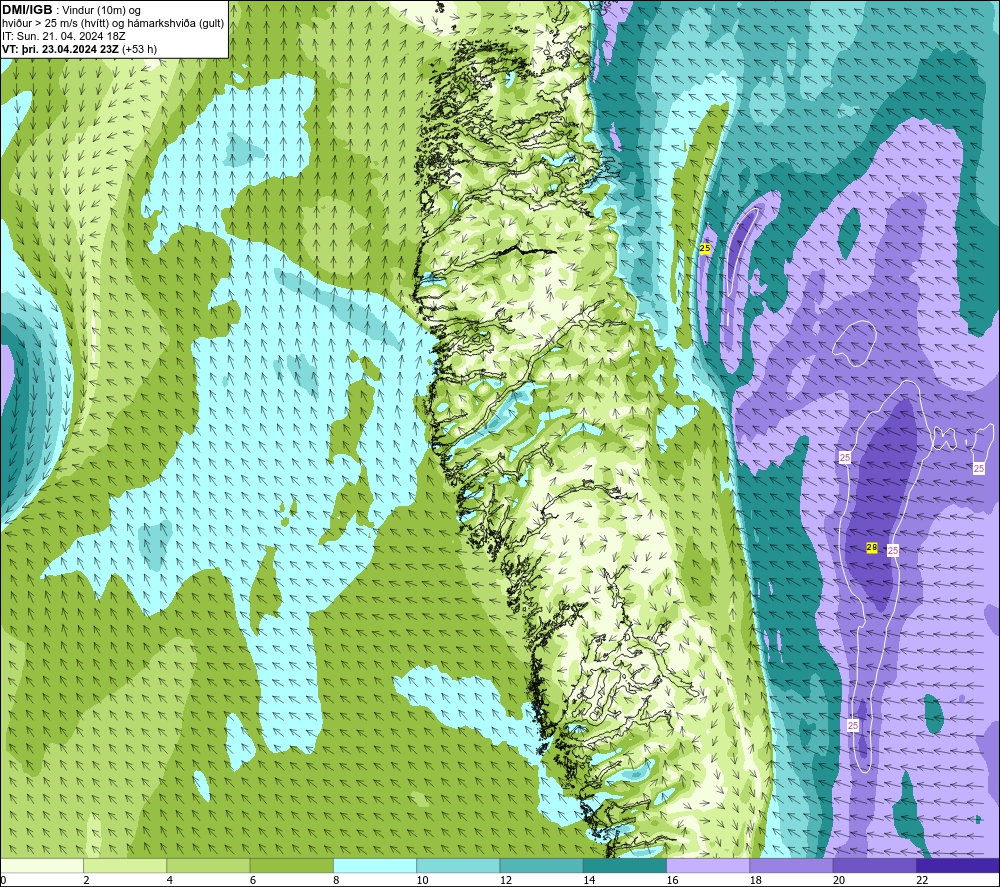Click the legend scale value 10
Viewport: 1000px width, 887px height.
(x=422, y=880)
